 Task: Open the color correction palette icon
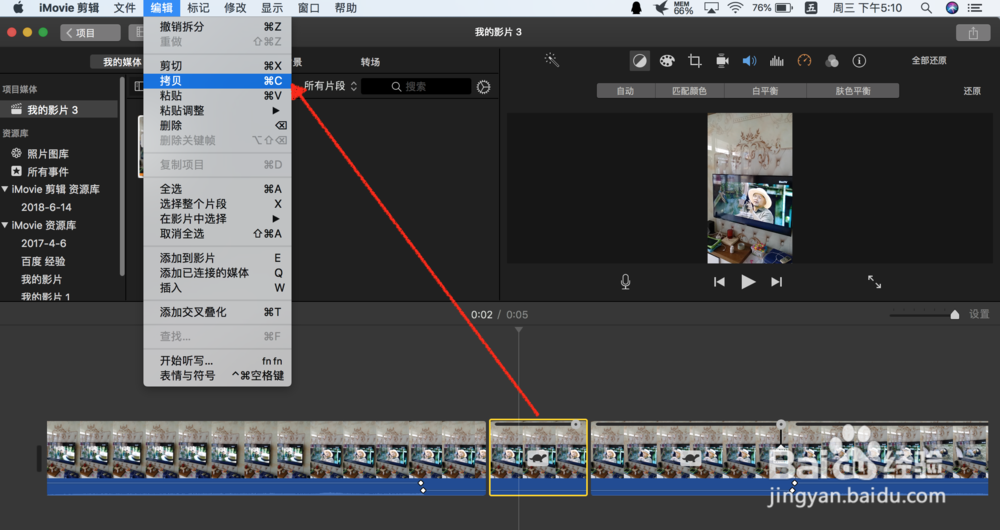[666, 61]
